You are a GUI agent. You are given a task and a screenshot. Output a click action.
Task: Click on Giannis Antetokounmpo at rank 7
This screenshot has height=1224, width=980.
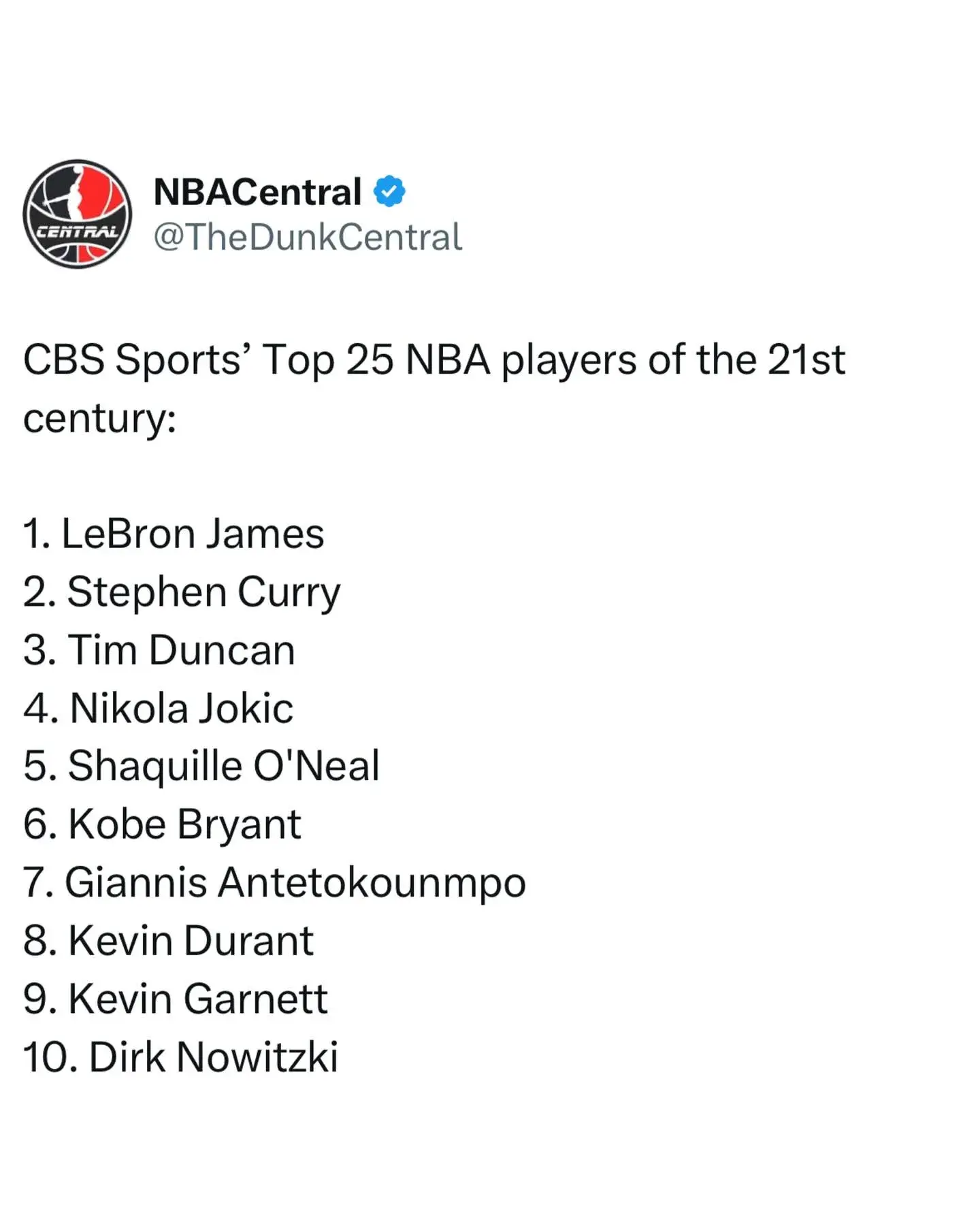[x=274, y=883]
